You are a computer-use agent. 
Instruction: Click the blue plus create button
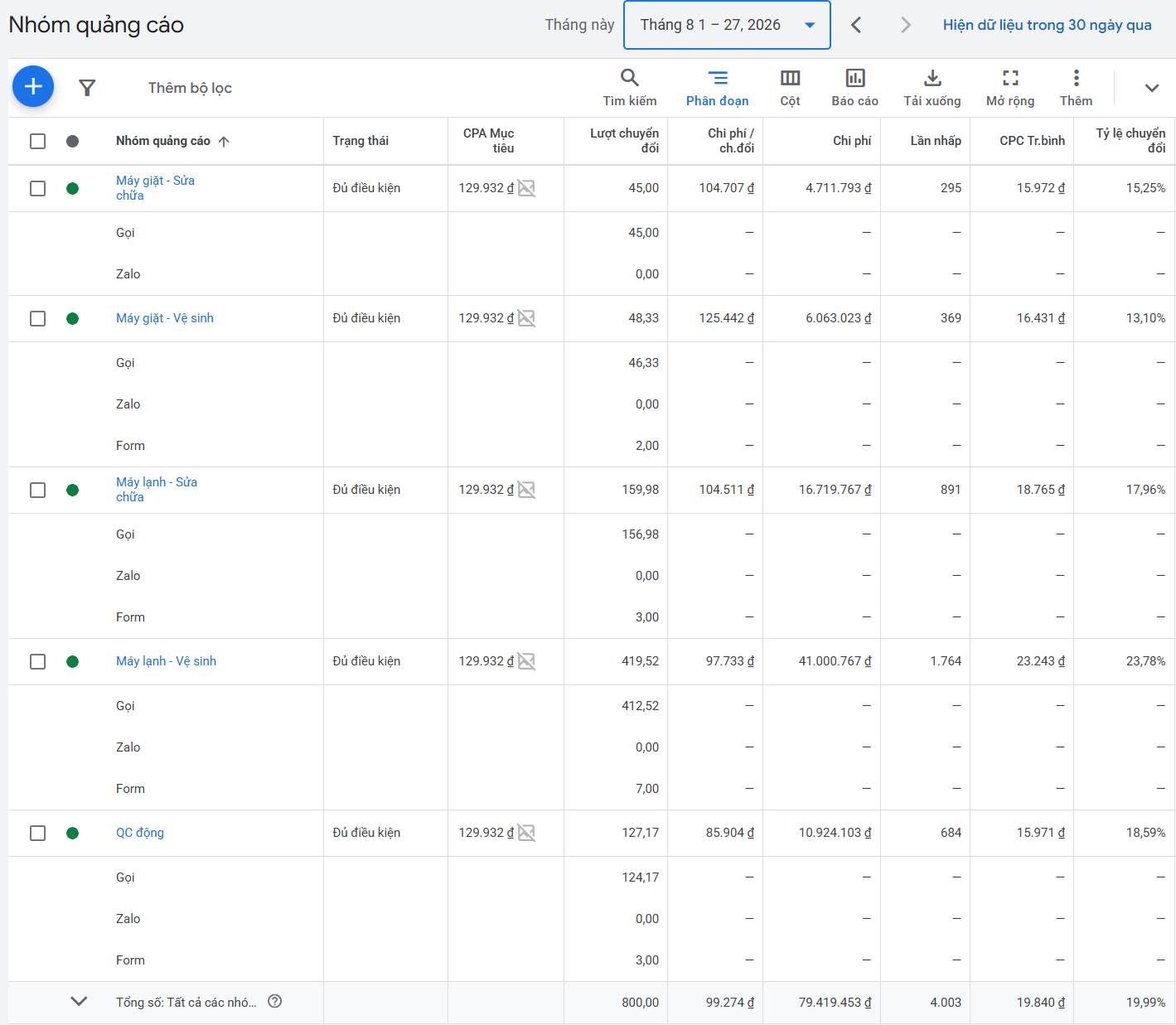(x=33, y=86)
